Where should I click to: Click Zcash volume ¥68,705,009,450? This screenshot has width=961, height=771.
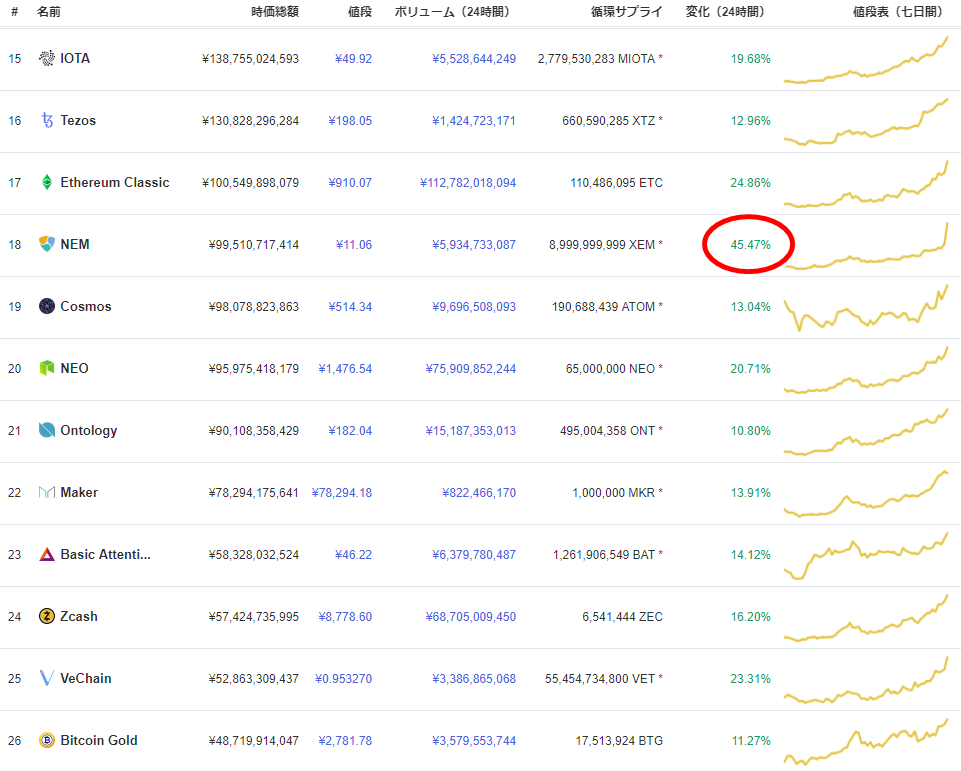click(471, 617)
